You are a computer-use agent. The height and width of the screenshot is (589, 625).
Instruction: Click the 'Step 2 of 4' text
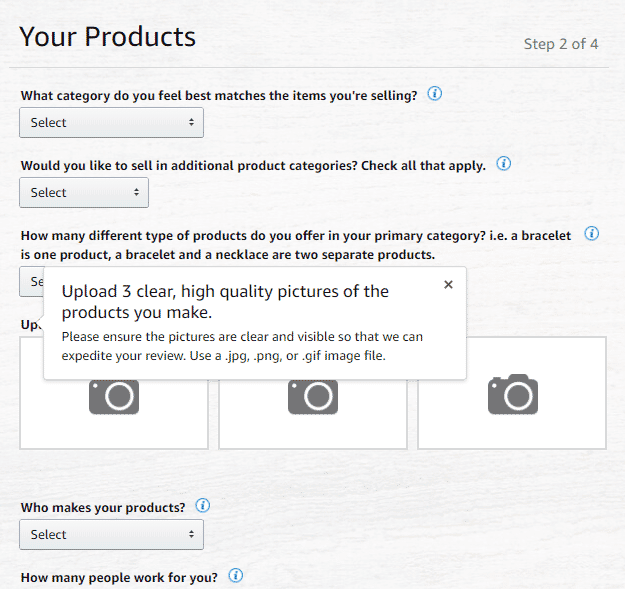pyautogui.click(x=561, y=44)
